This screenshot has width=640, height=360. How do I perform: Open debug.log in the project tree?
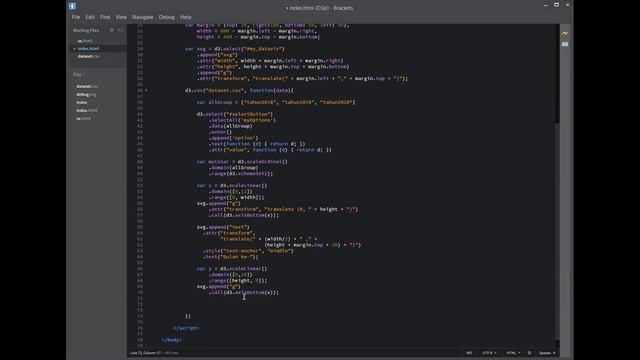click(86, 94)
